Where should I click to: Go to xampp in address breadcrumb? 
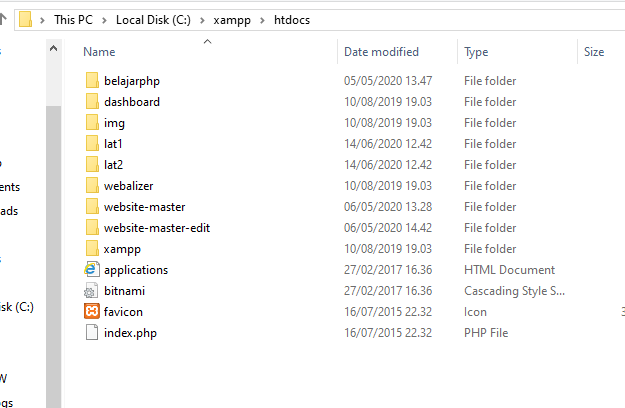(x=232, y=20)
